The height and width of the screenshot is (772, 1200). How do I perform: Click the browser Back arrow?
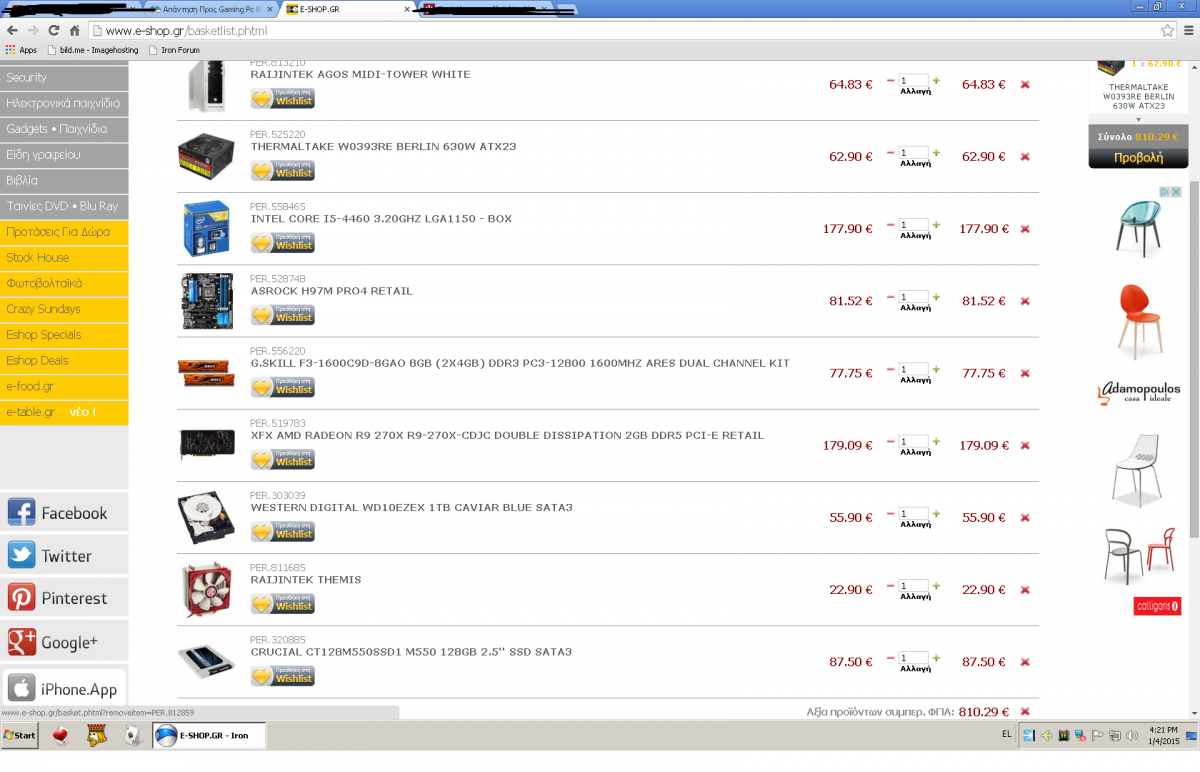(x=13, y=31)
